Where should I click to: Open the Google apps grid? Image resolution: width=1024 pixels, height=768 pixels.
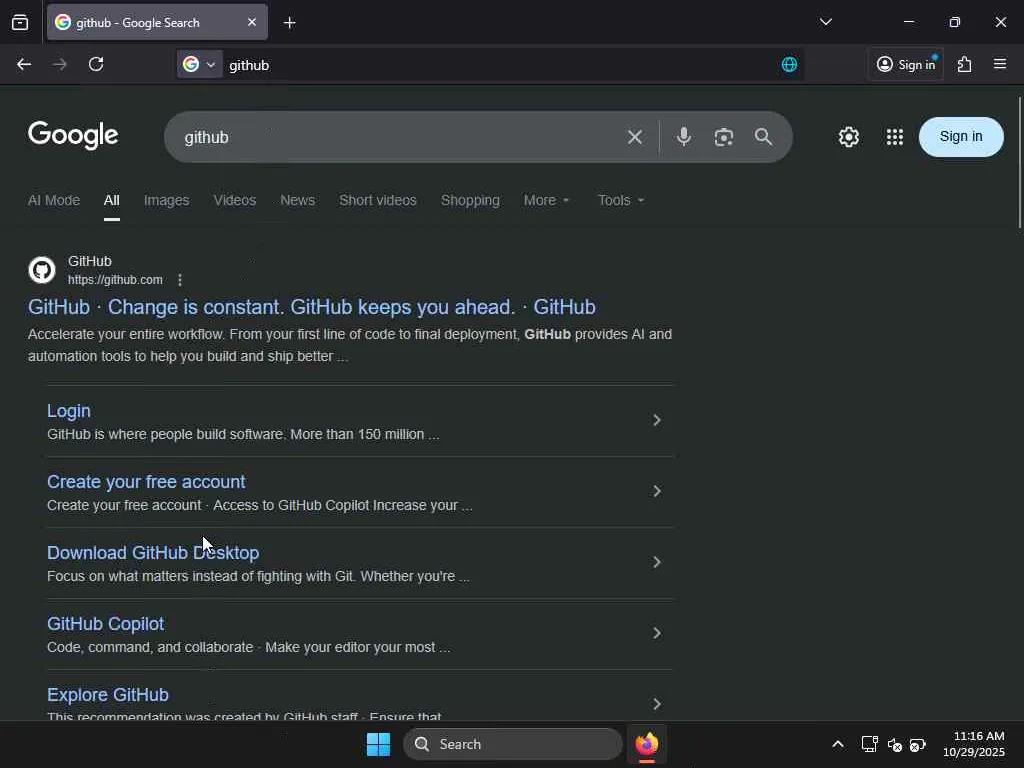[x=895, y=137]
